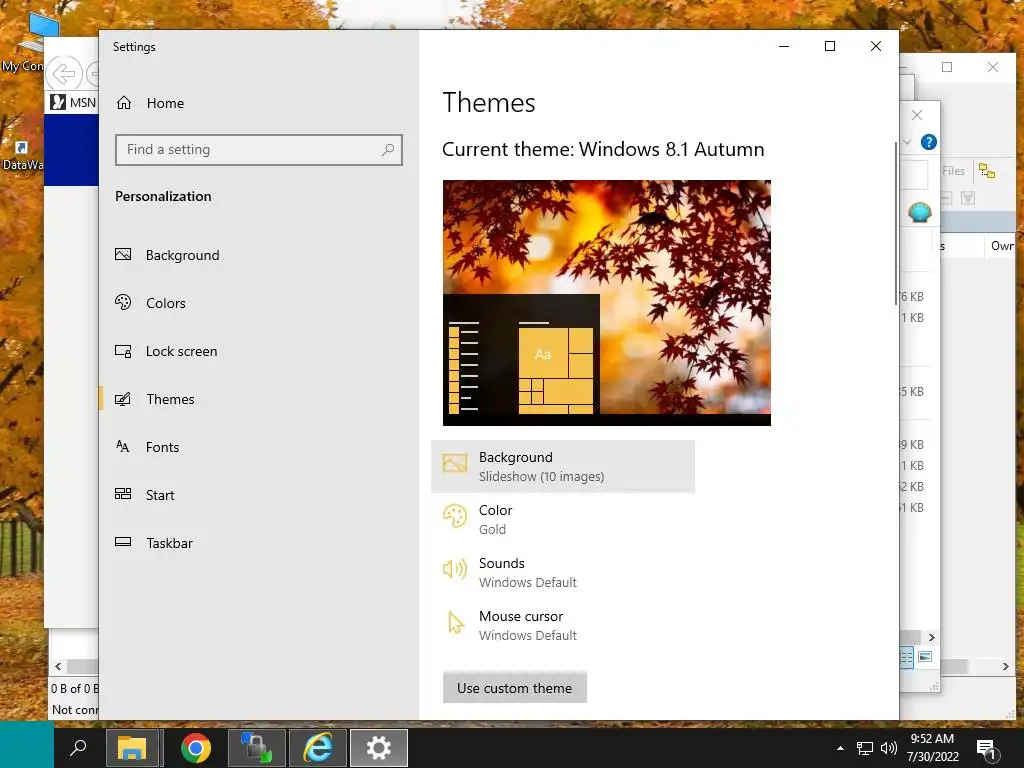Click the yellow network tree toolbar icon
The width and height of the screenshot is (1024, 768).
987,171
